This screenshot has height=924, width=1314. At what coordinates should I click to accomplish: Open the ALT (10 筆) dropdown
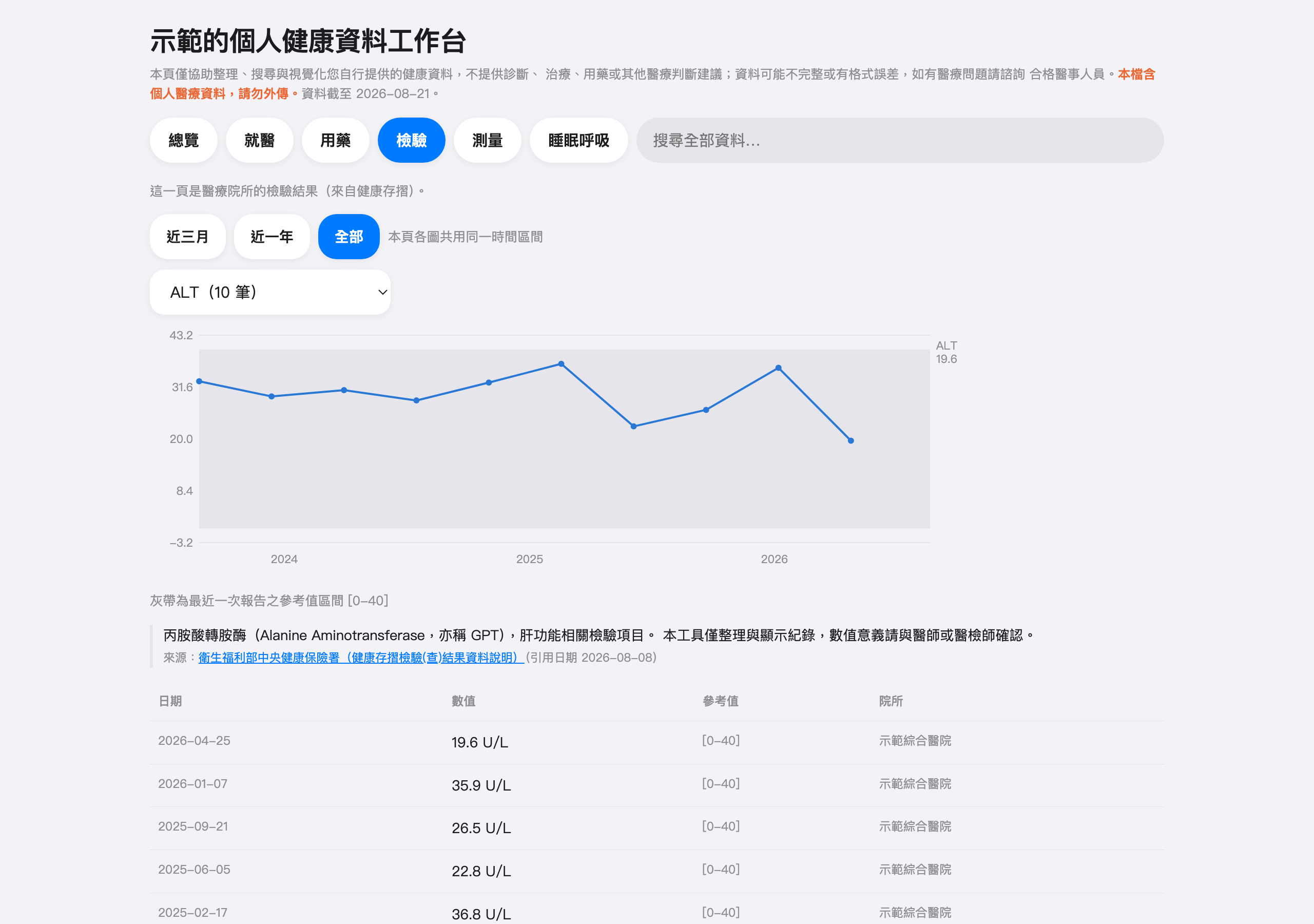coord(270,292)
